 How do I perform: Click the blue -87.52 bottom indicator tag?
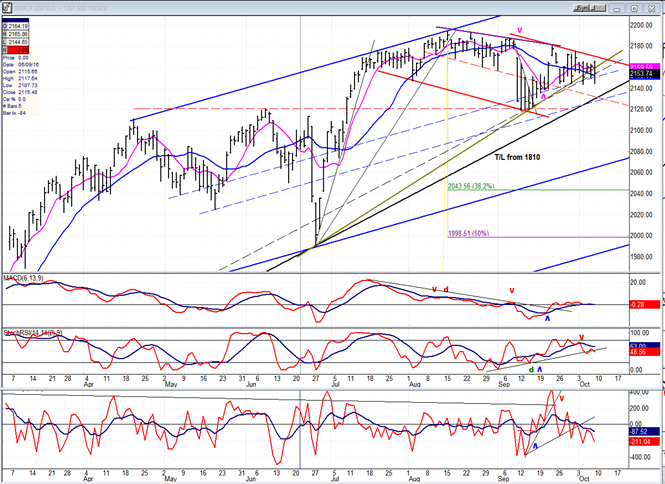pyautogui.click(x=645, y=431)
